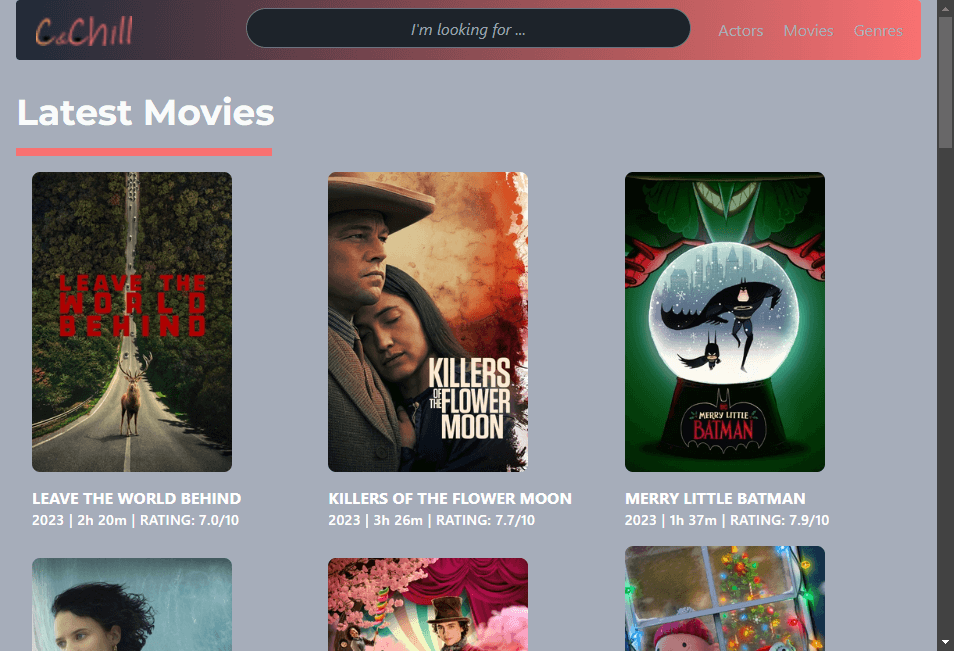Click the LEAVE THE WORLD BEHIND title
The image size is (954, 651).
pos(137,498)
